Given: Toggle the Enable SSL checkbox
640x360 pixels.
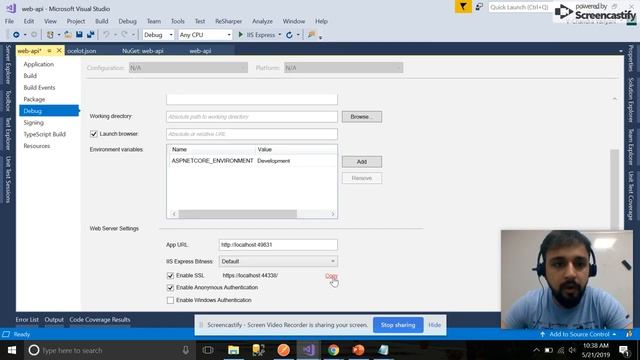Looking at the screenshot, I should (170, 276).
